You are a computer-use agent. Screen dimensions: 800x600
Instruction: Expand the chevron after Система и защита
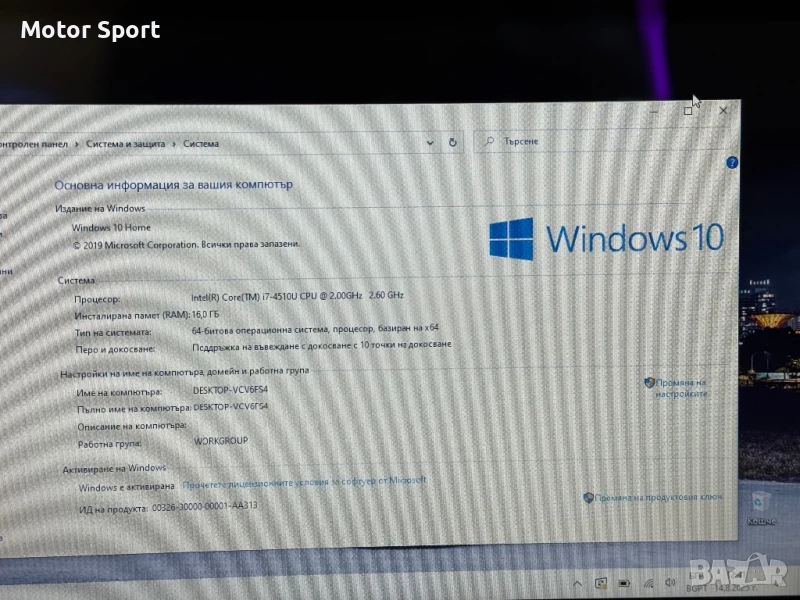174,144
